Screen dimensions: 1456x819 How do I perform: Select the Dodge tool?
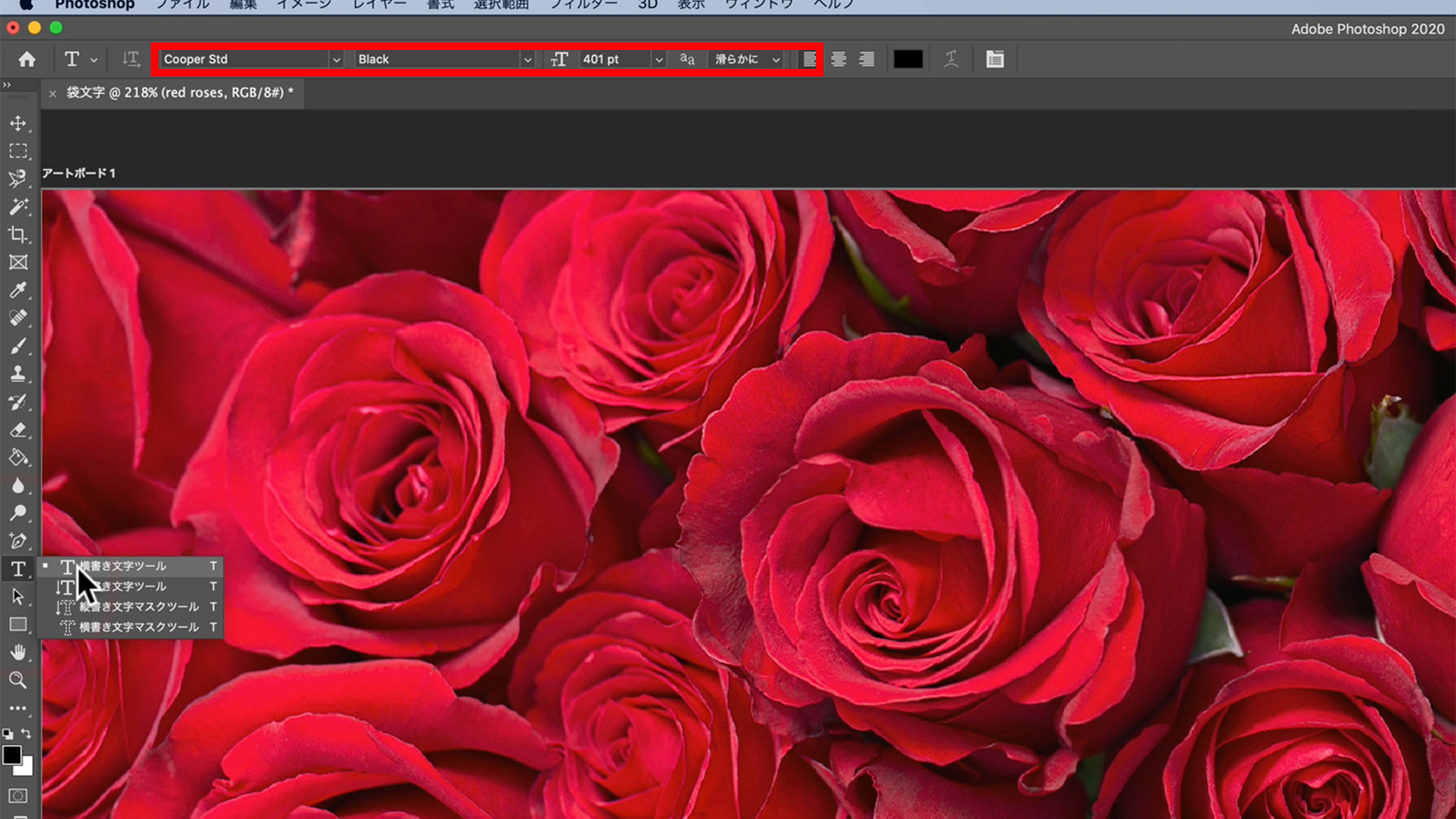coord(18,513)
